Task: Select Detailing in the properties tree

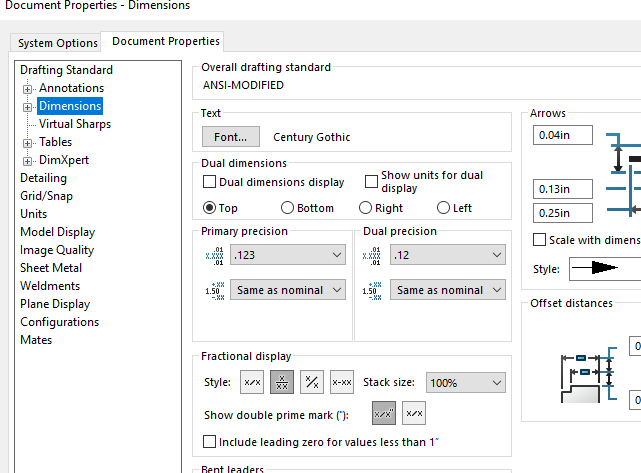Action: click(x=44, y=178)
